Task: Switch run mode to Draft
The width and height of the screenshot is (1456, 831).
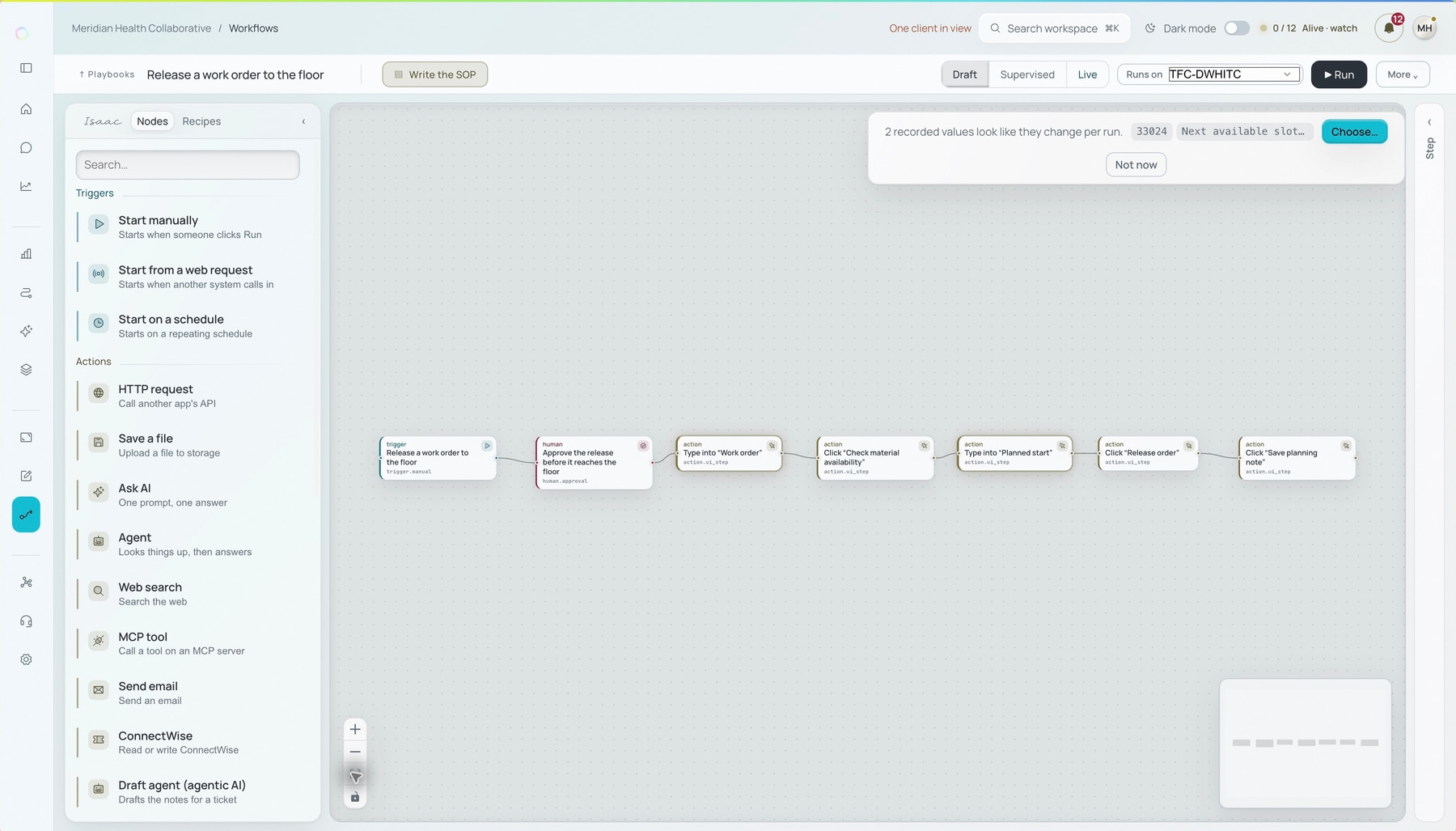Action: click(x=964, y=74)
